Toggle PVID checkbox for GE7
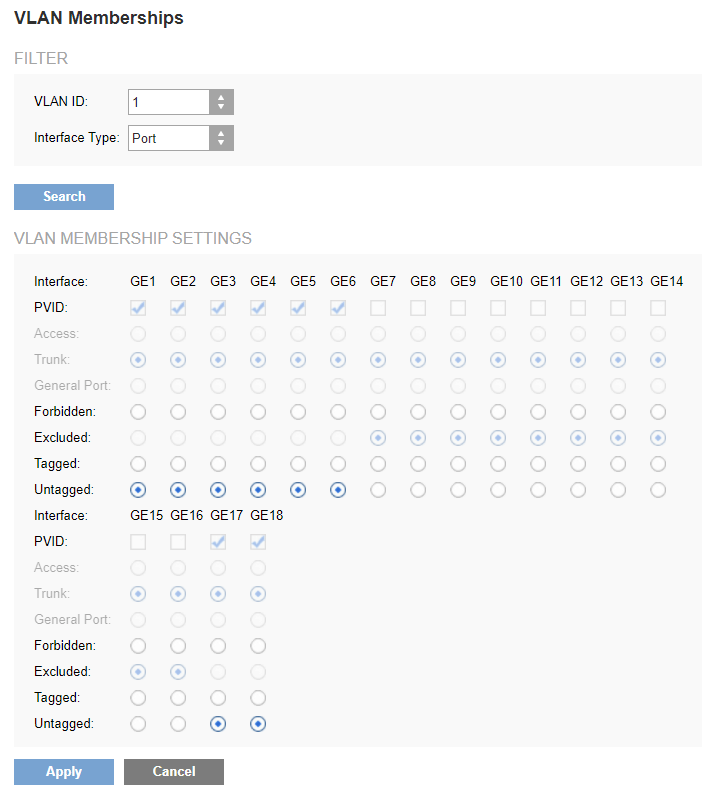Screen dimensions: 702x795 (378, 308)
